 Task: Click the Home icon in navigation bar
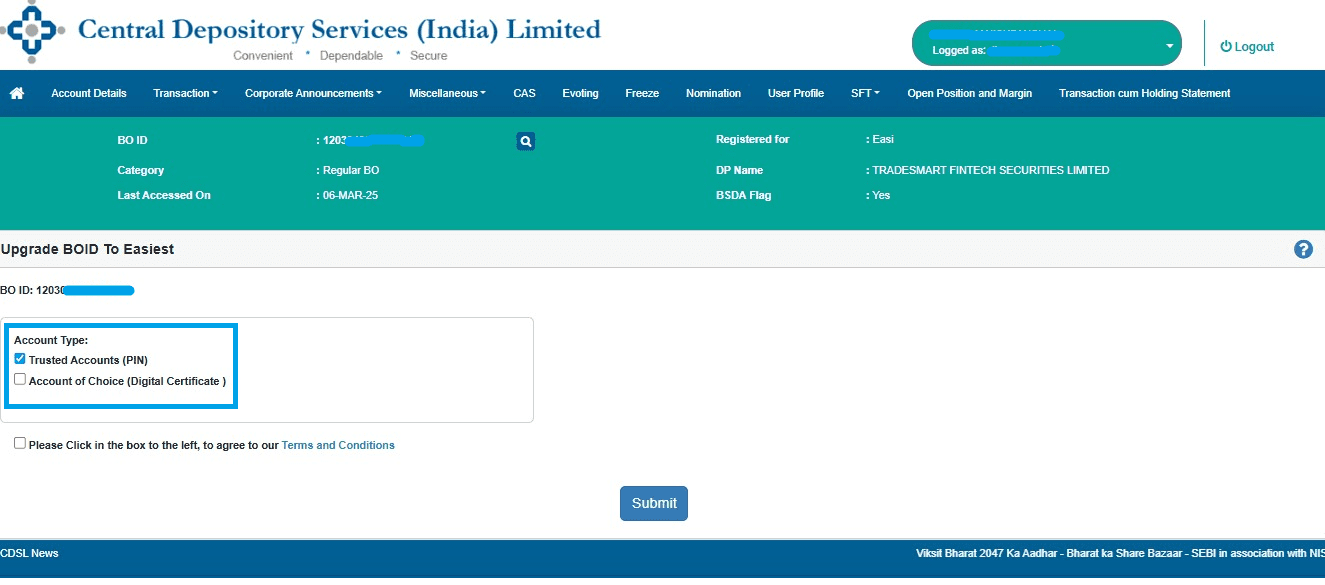click(x=16, y=93)
